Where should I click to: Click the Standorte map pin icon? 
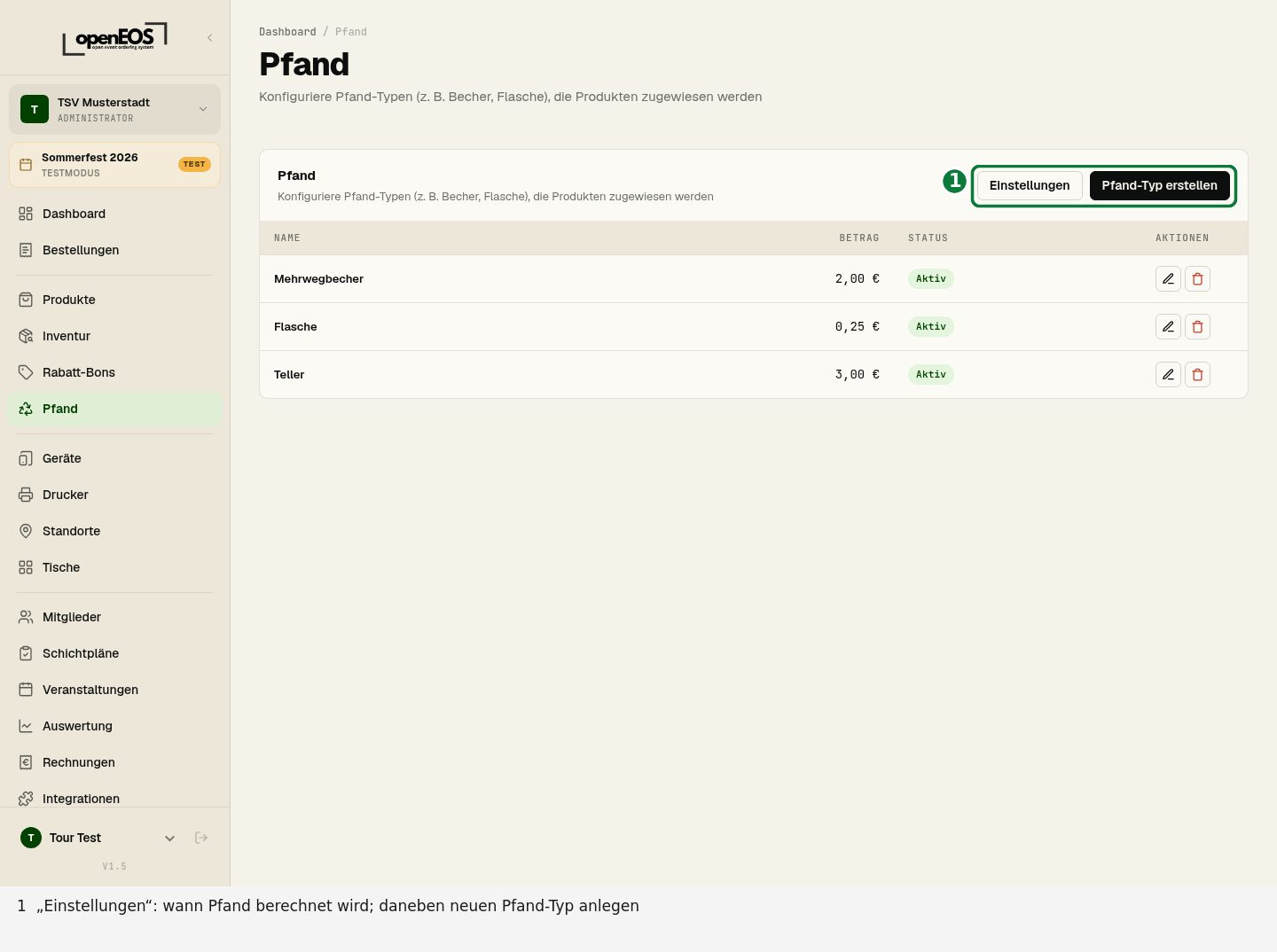pyautogui.click(x=26, y=531)
